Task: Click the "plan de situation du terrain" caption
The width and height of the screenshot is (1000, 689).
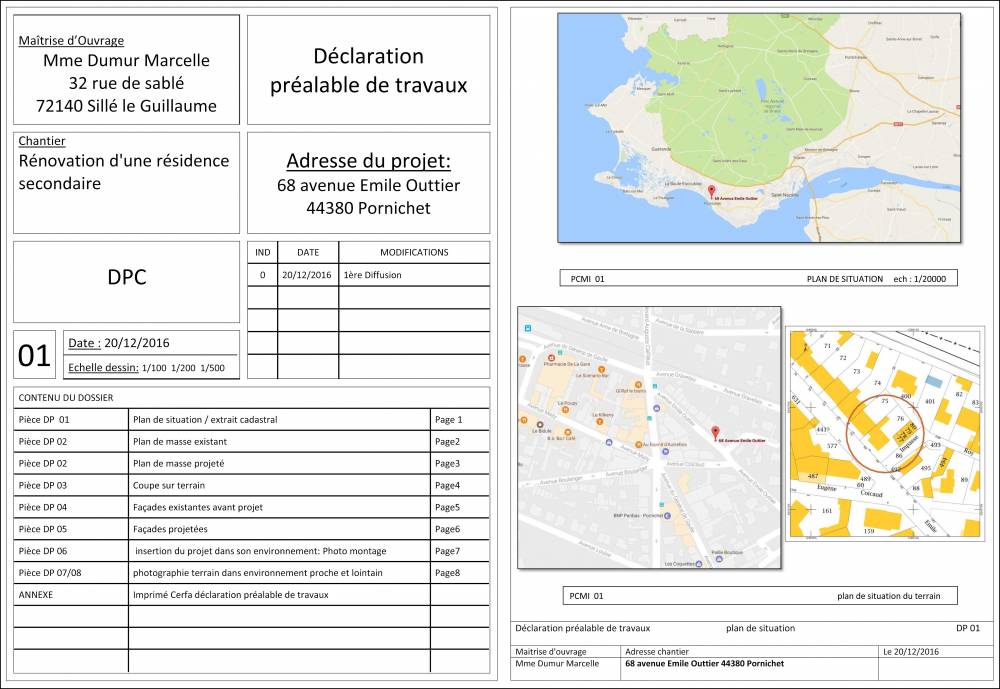Action: click(x=889, y=596)
